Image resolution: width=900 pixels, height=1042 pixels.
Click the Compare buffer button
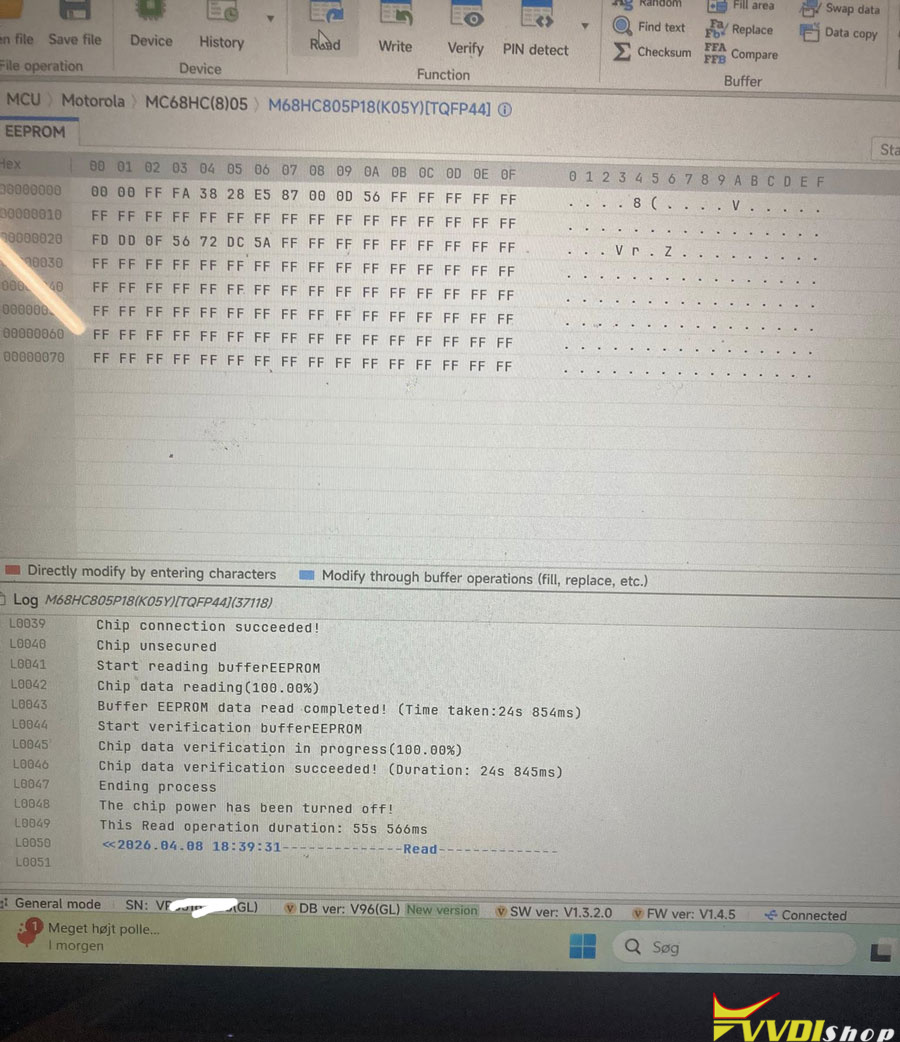tap(741, 54)
